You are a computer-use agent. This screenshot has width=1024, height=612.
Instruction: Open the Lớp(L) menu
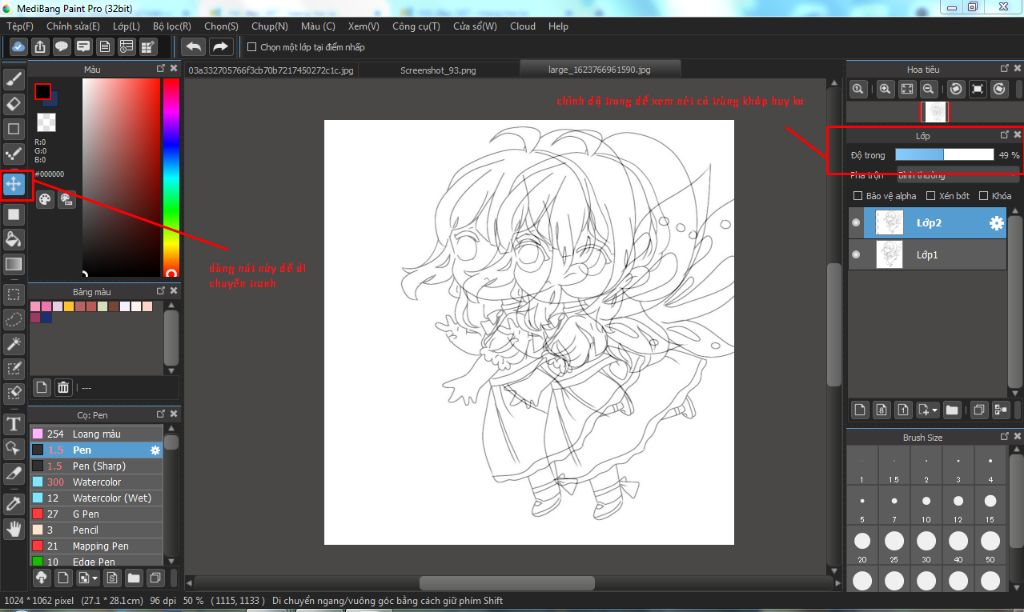(126, 26)
